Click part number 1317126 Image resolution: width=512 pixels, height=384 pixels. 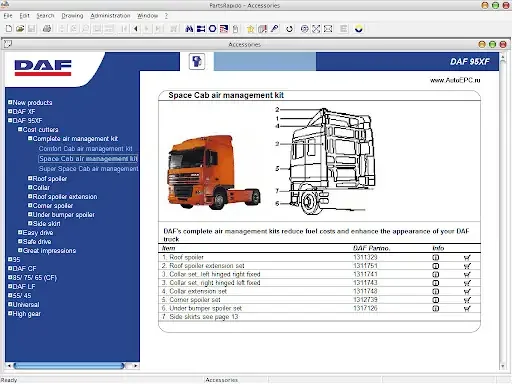pos(365,308)
